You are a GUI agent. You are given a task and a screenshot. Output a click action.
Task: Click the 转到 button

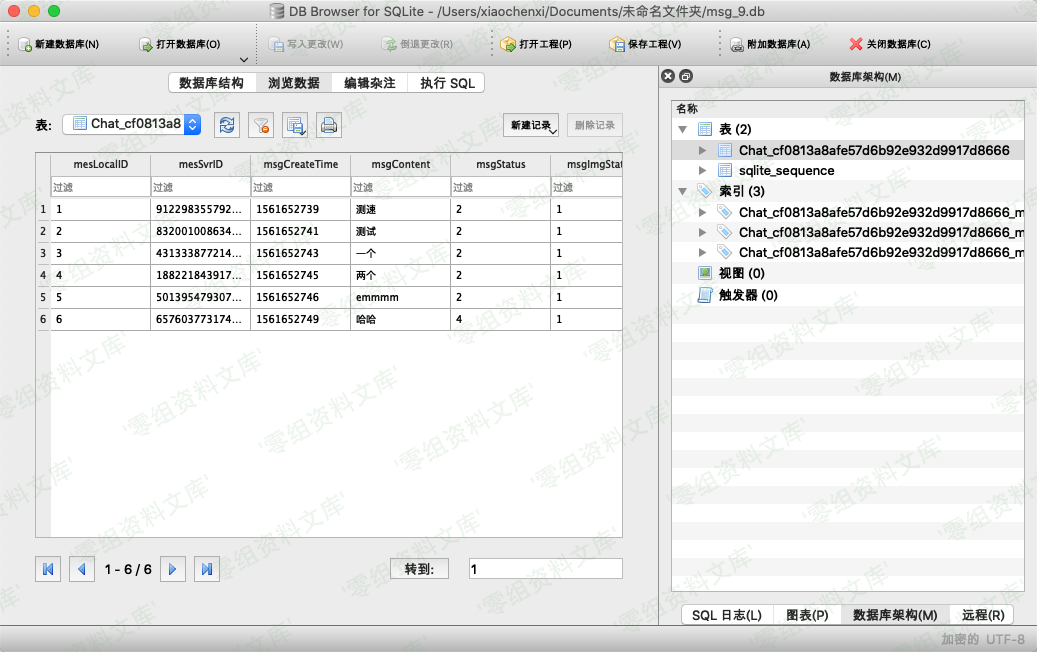(x=420, y=569)
